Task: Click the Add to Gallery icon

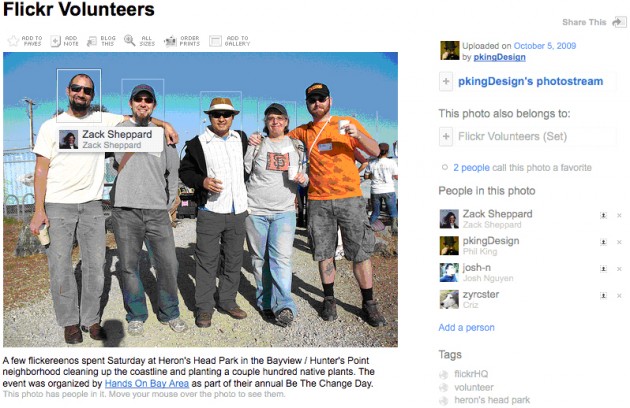Action: pyautogui.click(x=215, y=41)
